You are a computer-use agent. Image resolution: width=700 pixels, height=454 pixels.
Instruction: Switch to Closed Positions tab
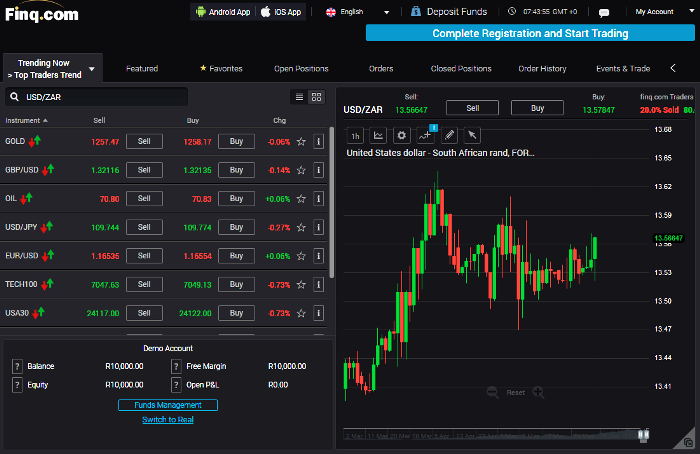461,69
